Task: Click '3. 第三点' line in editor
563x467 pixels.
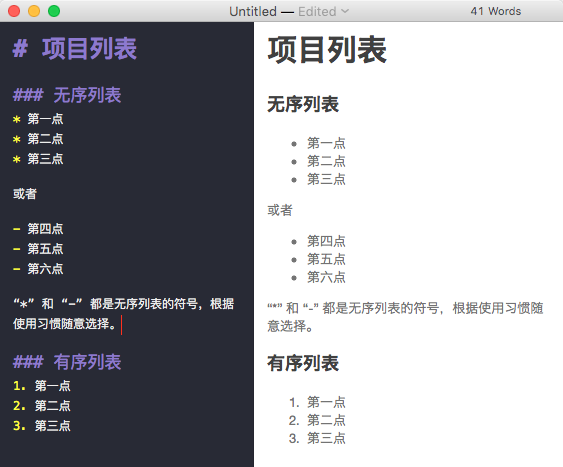Action: pos(42,426)
